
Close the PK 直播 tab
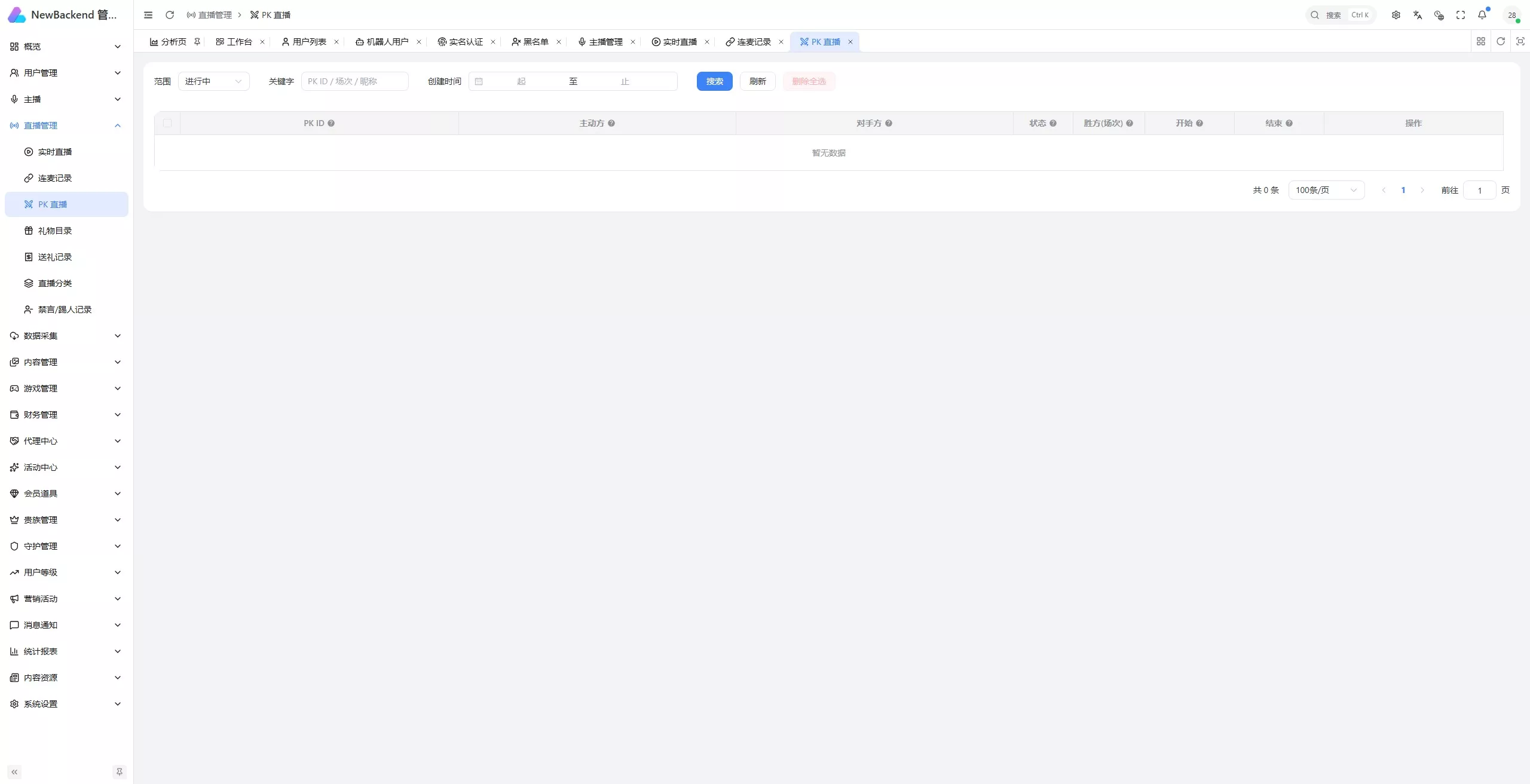pyautogui.click(x=850, y=42)
